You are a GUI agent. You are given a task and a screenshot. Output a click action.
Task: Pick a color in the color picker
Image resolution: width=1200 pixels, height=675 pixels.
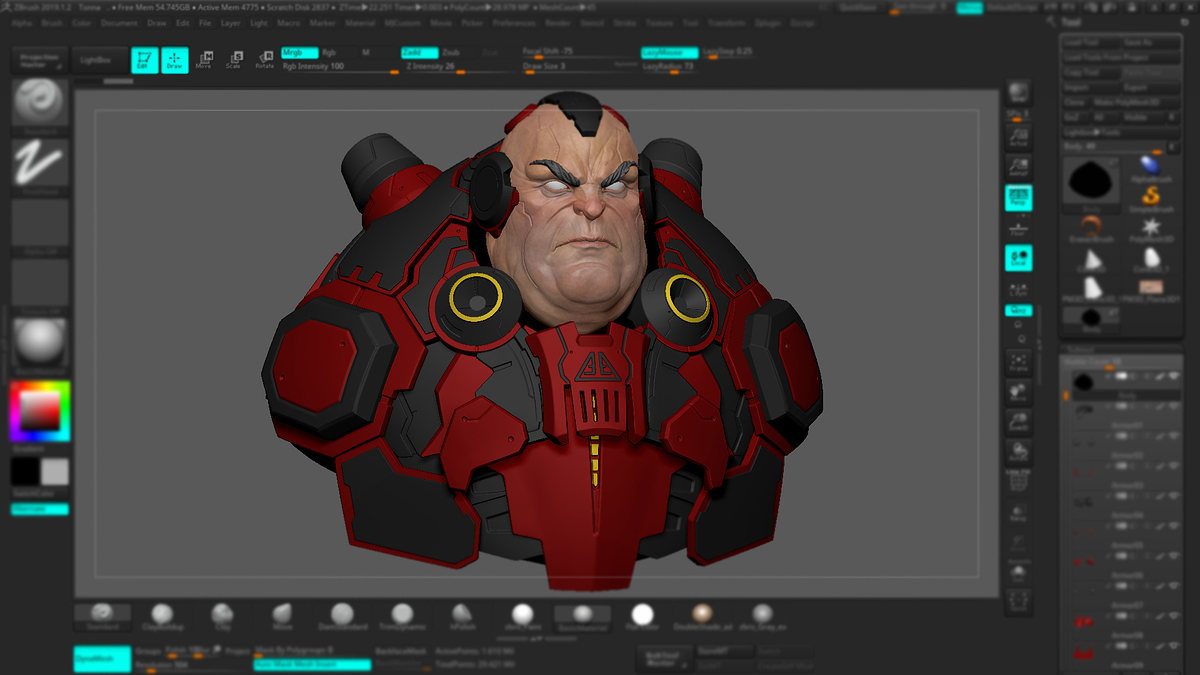point(40,411)
